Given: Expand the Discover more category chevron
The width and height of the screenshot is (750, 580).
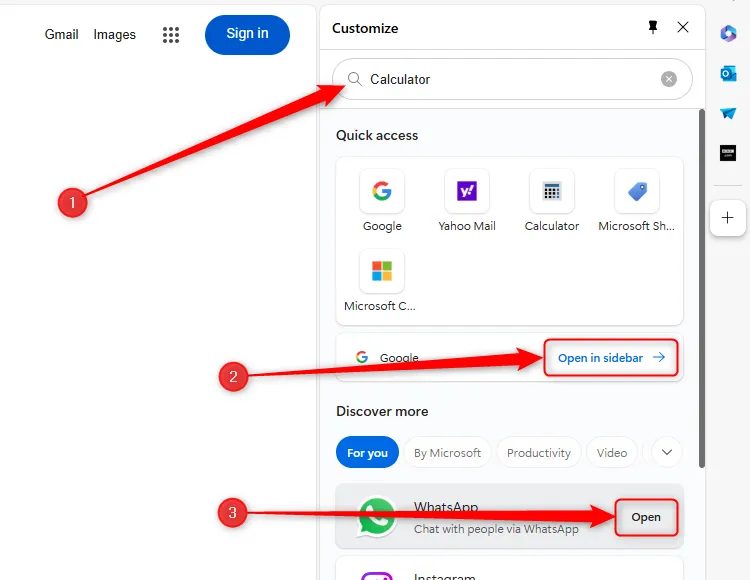Looking at the screenshot, I should (x=667, y=452).
